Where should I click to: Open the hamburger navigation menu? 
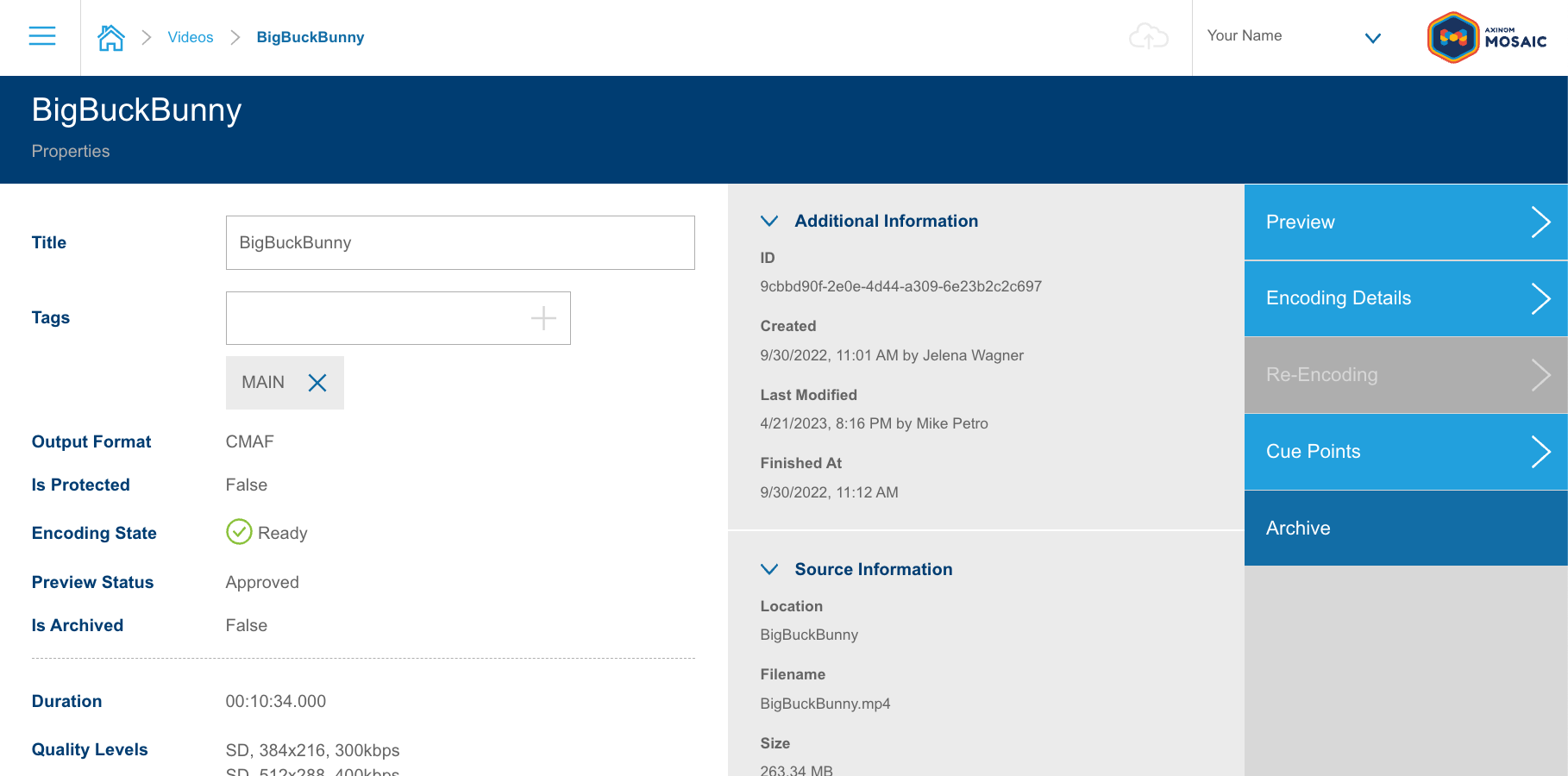click(x=41, y=36)
